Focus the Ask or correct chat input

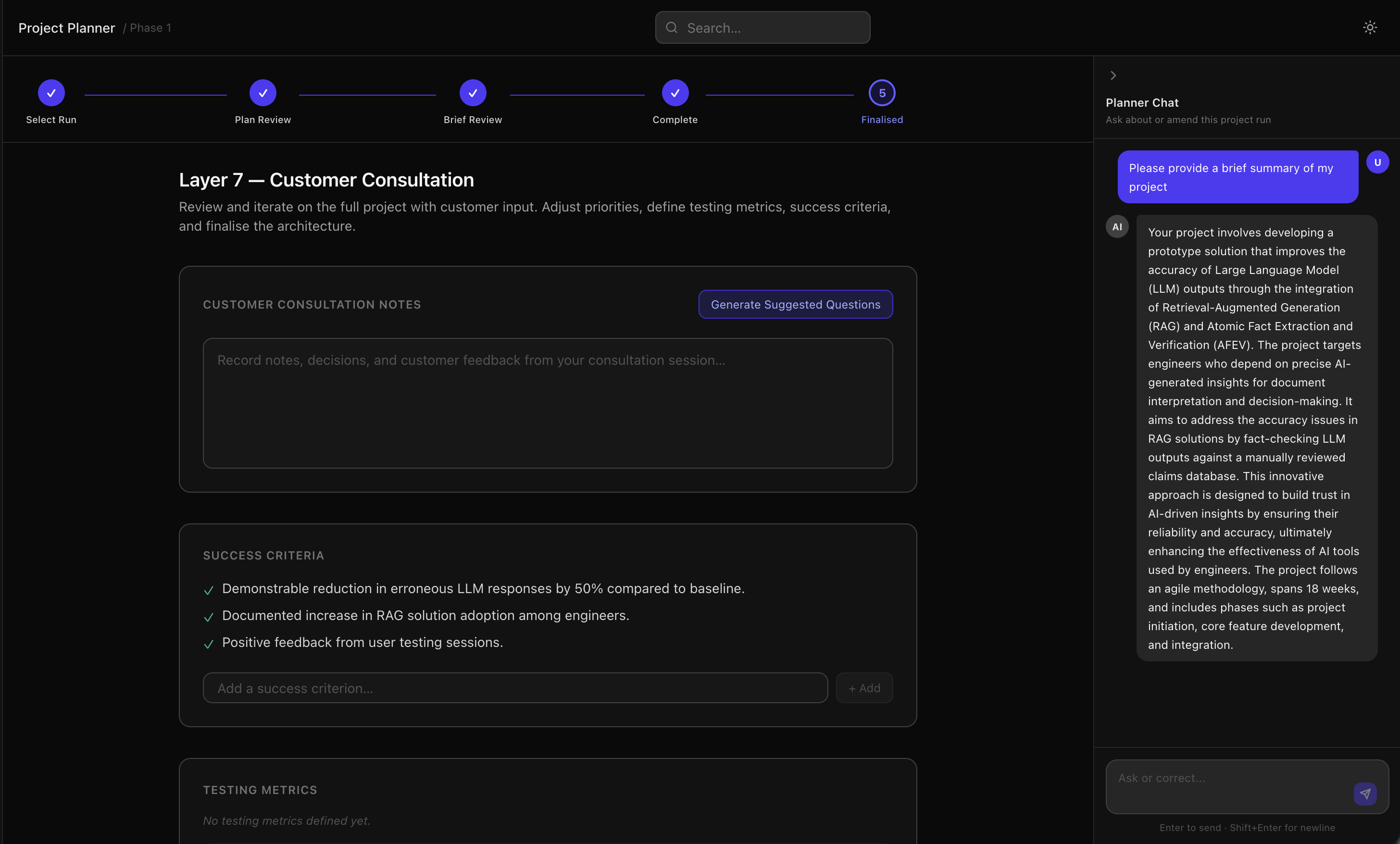pos(1247,787)
